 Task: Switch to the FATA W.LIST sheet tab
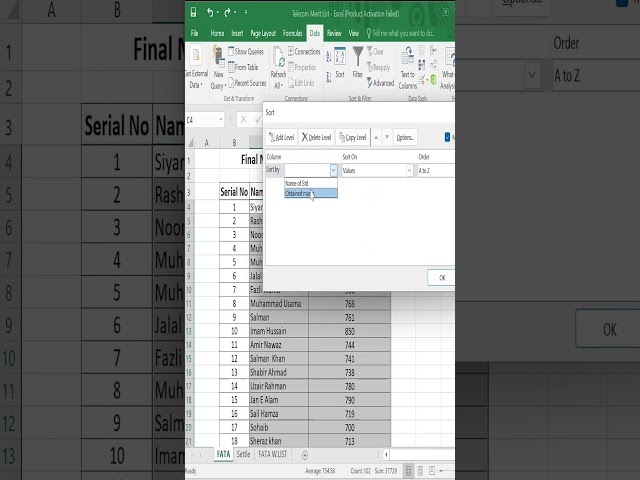273,454
